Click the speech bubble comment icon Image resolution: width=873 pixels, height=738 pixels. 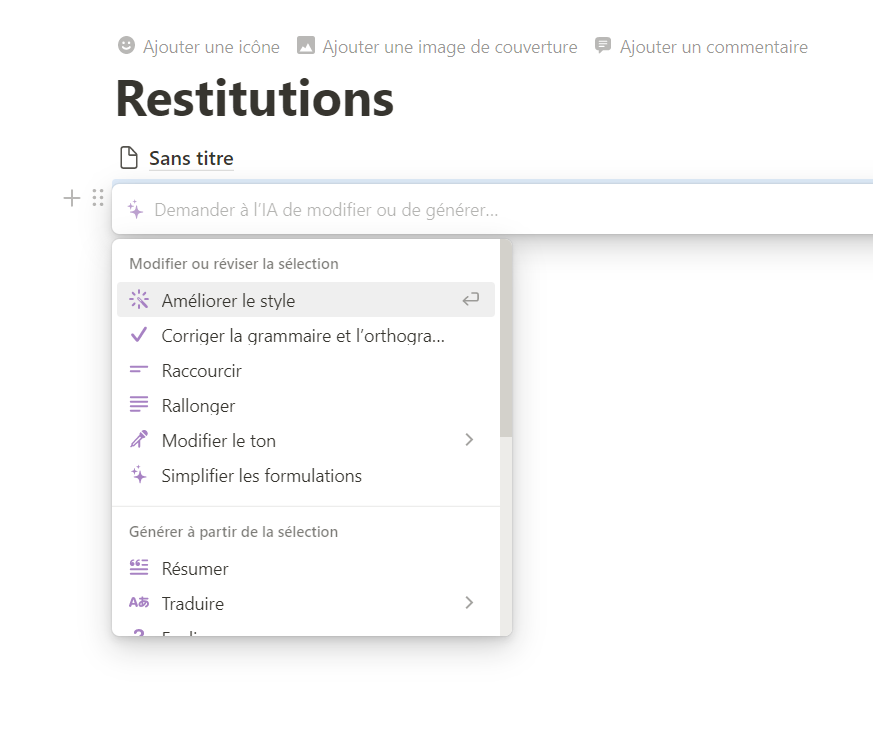pyautogui.click(x=602, y=45)
